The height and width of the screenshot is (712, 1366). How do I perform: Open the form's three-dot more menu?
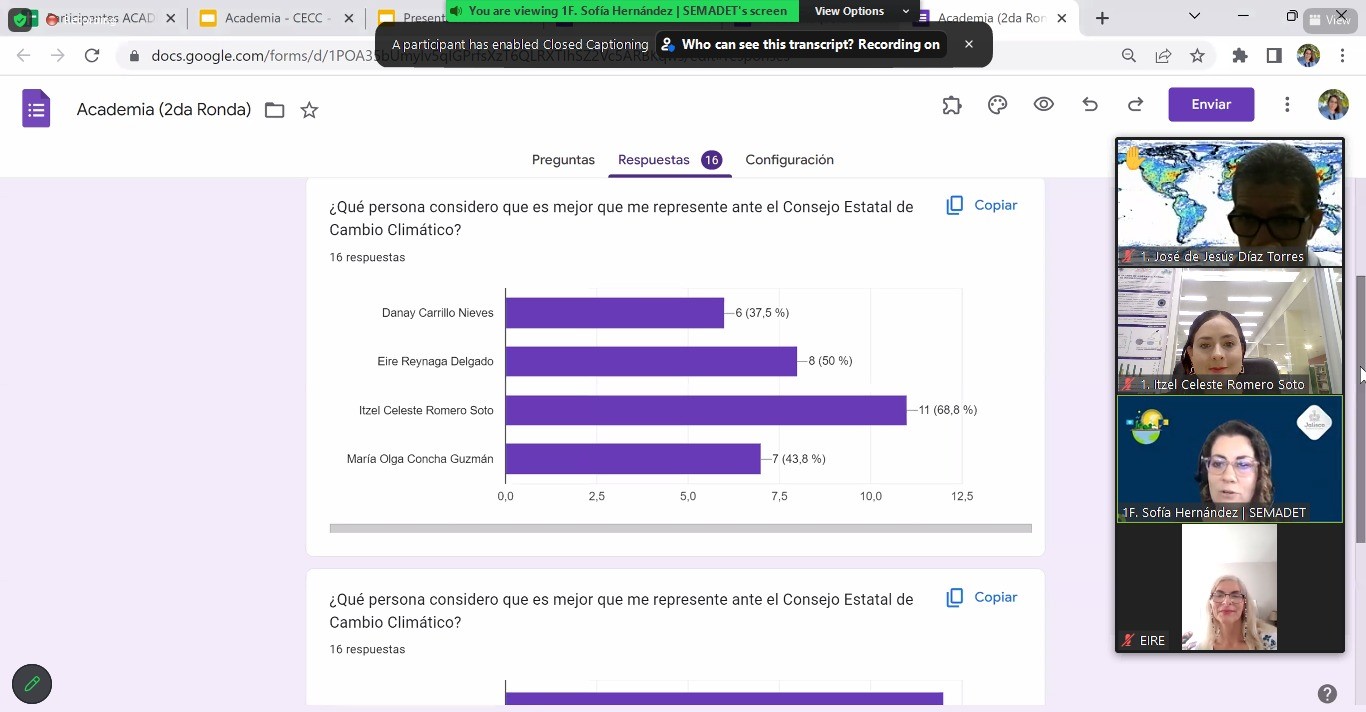(1287, 105)
